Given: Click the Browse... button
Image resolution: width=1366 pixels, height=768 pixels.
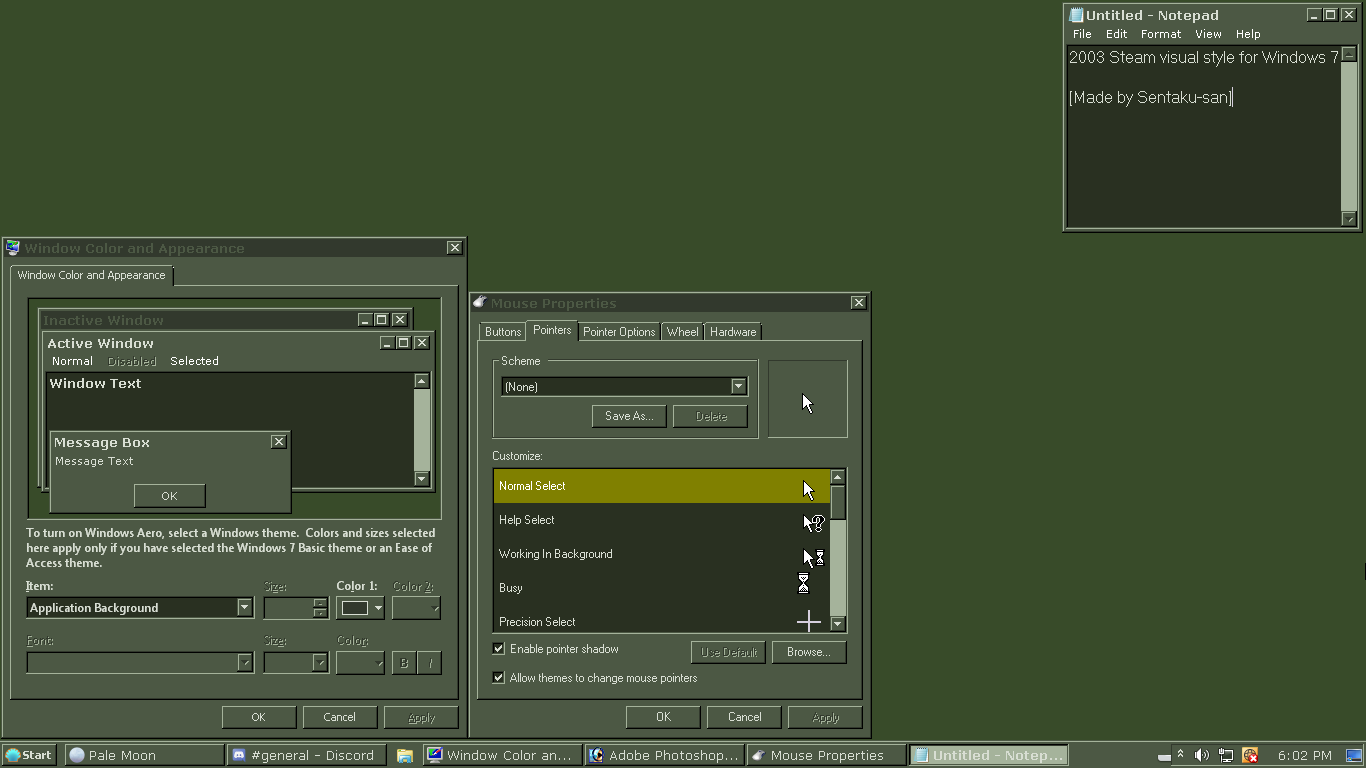Looking at the screenshot, I should tap(808, 652).
